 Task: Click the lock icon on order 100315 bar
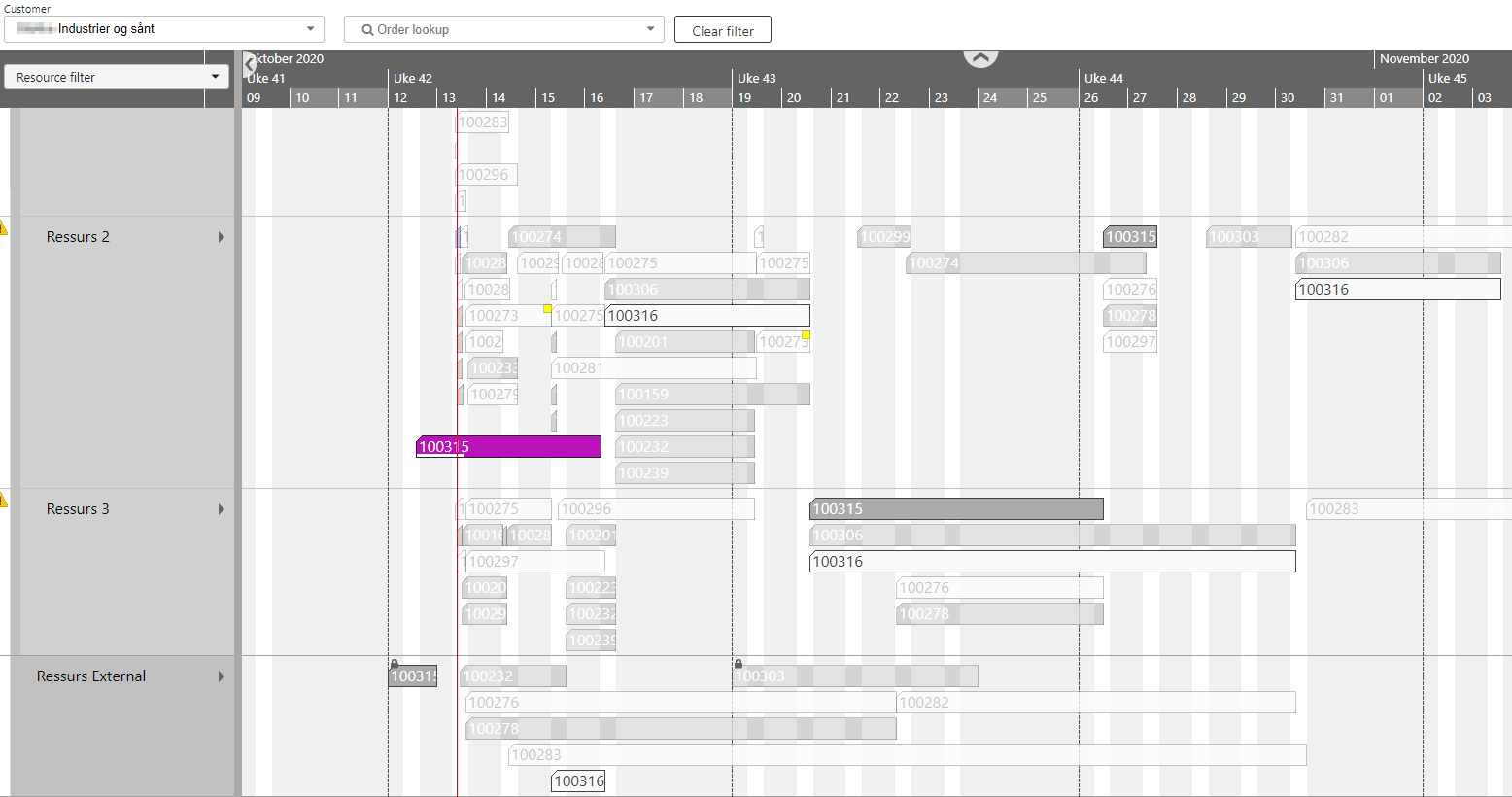395,664
